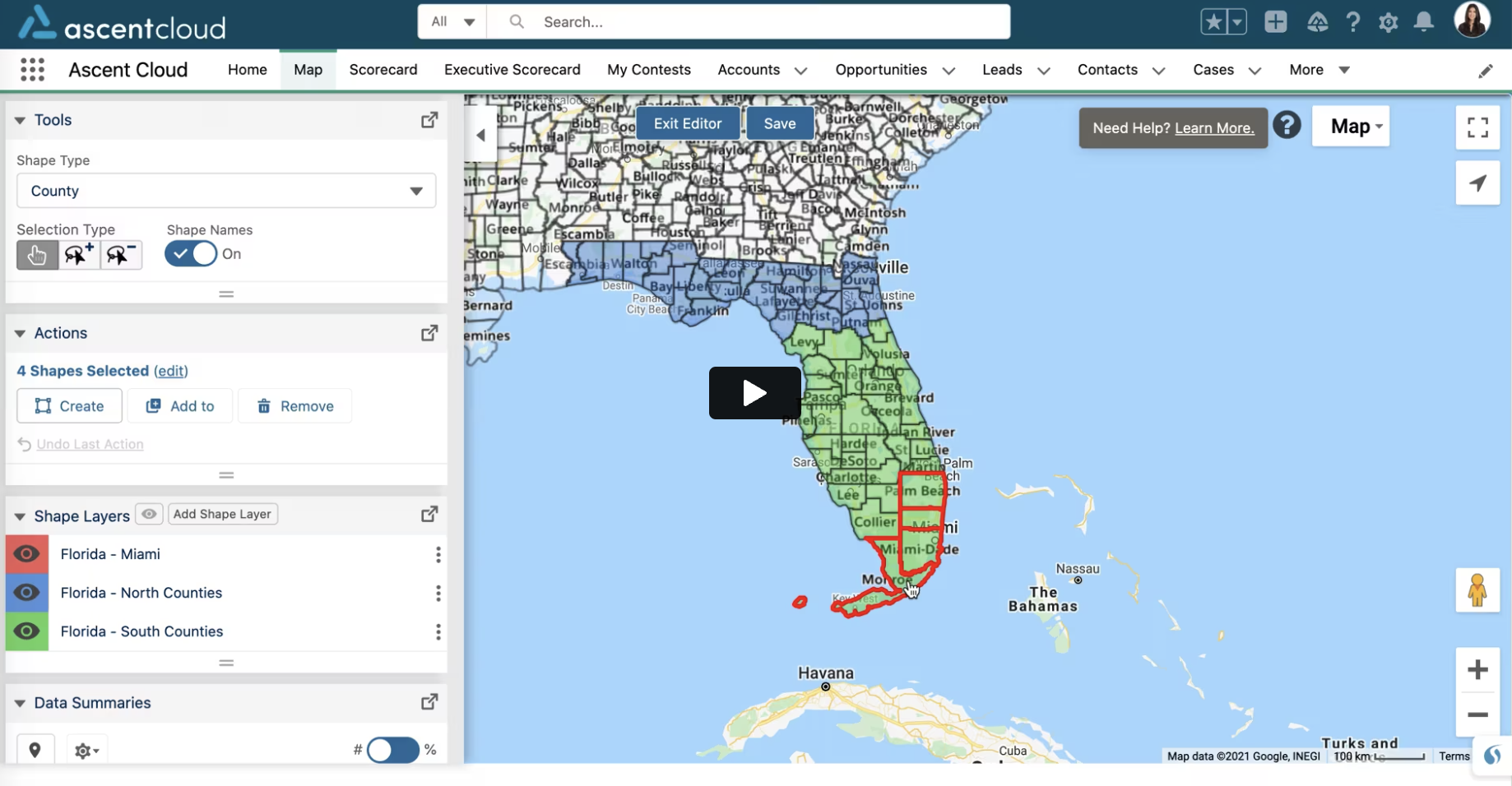Open the Trailhead guidance icon
Screen dimensions: 1512x786
click(1317, 22)
